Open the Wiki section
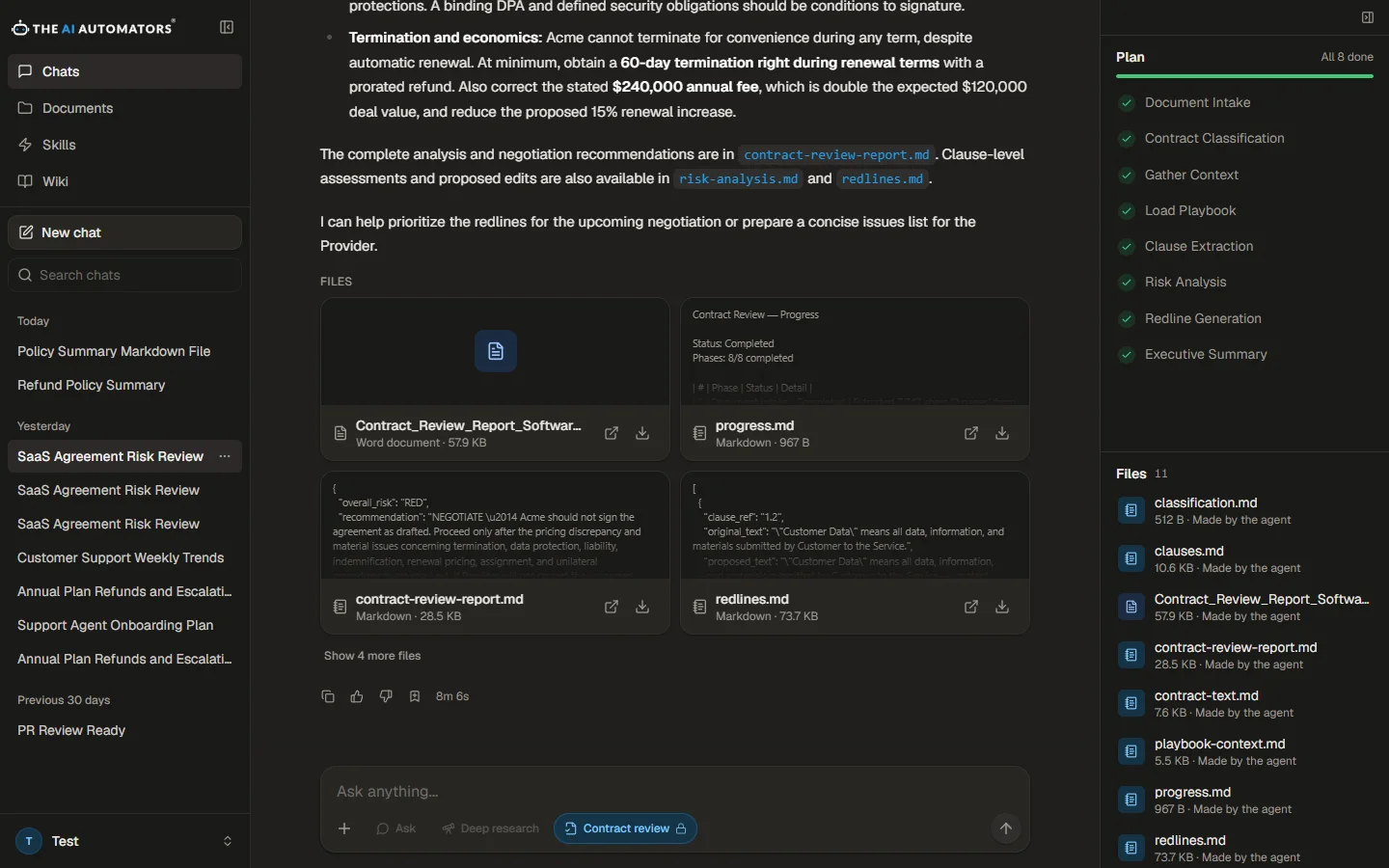The height and width of the screenshot is (868, 1389). 125,181
